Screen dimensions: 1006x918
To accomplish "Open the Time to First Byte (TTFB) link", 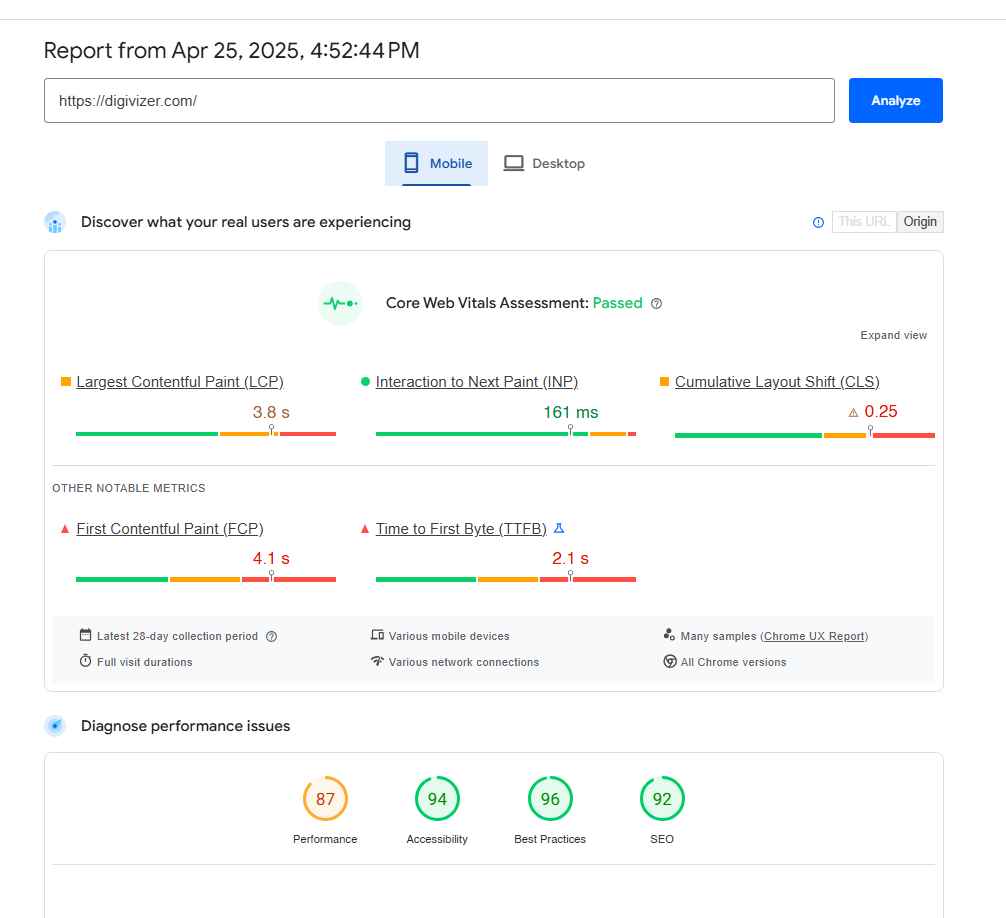I will point(461,529).
